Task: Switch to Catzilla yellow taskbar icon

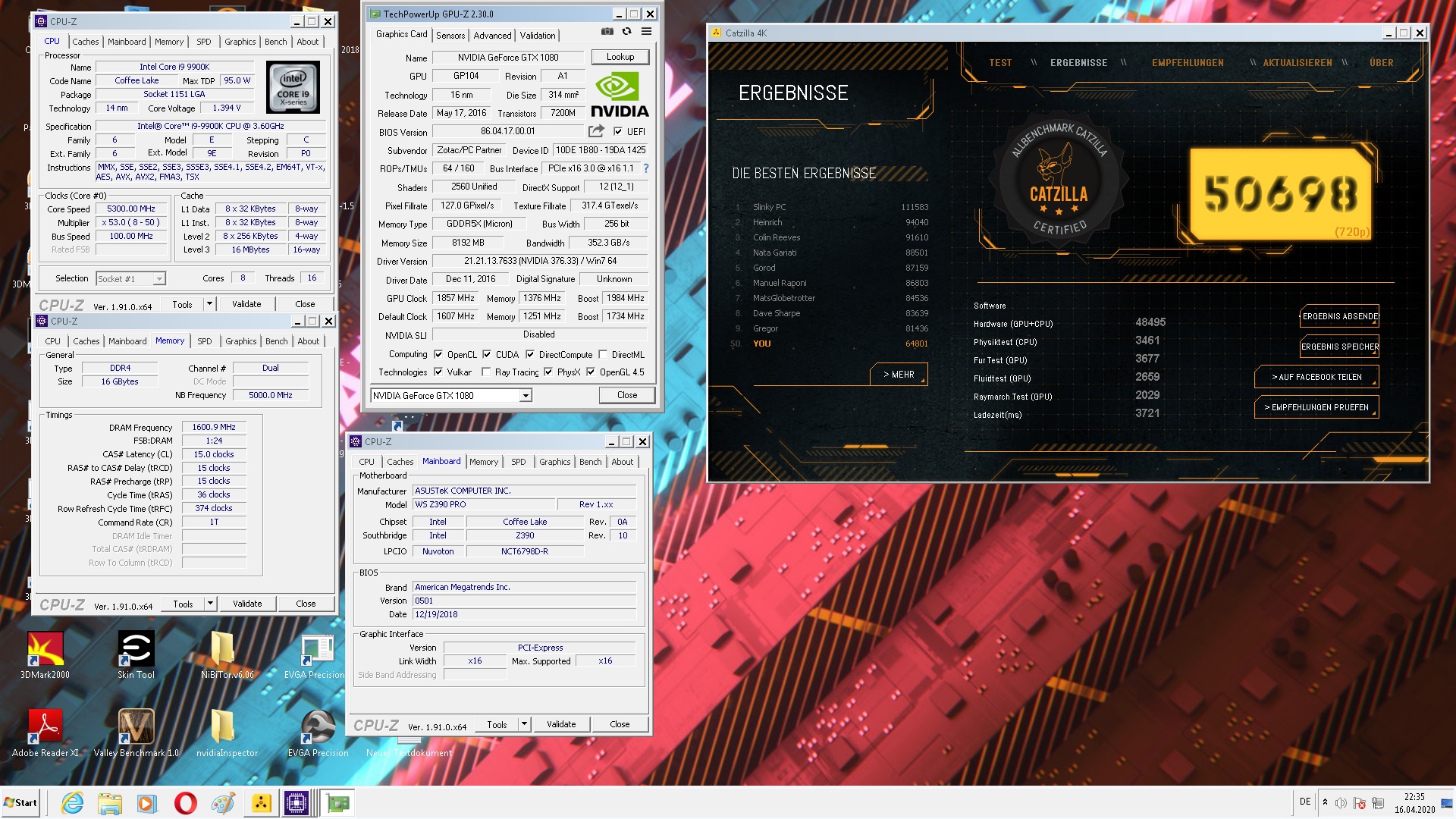Action: 261,803
